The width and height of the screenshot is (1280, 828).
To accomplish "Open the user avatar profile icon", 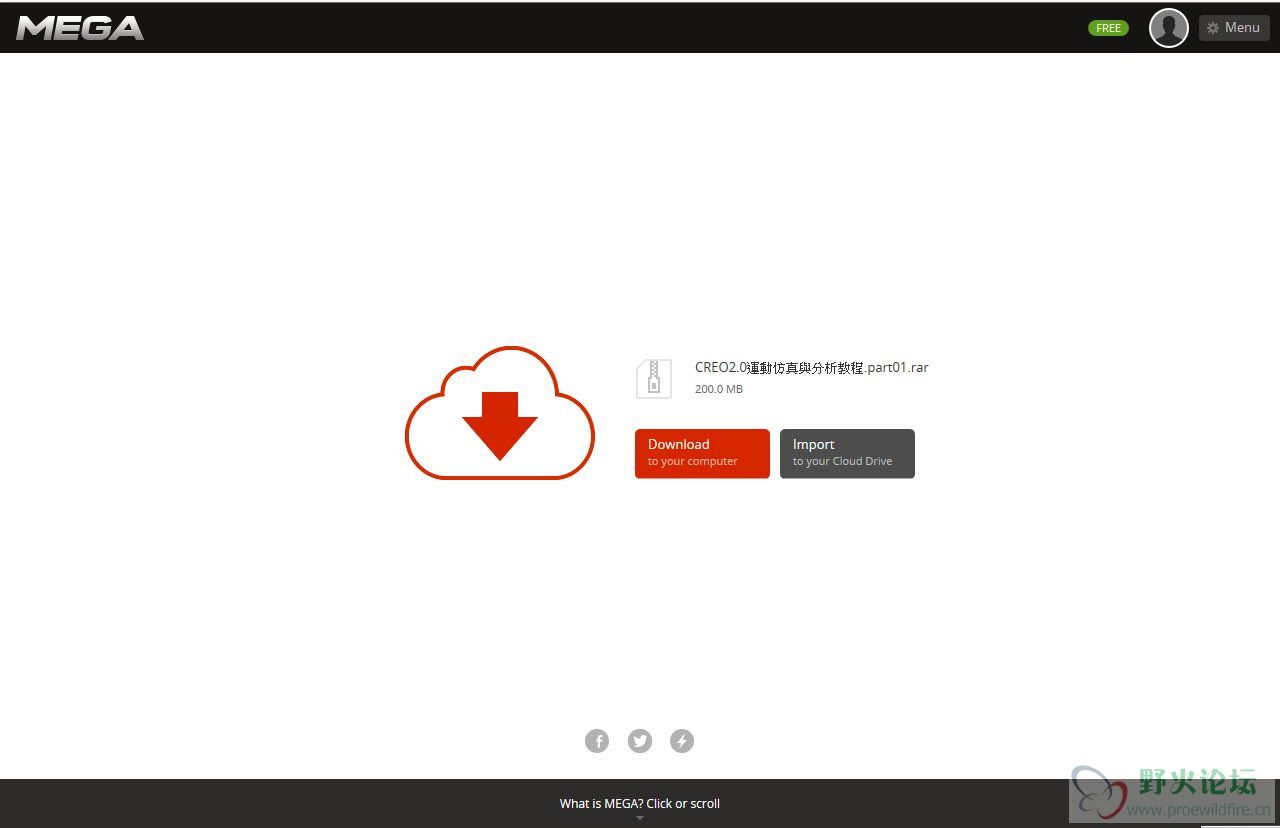I will point(1169,28).
